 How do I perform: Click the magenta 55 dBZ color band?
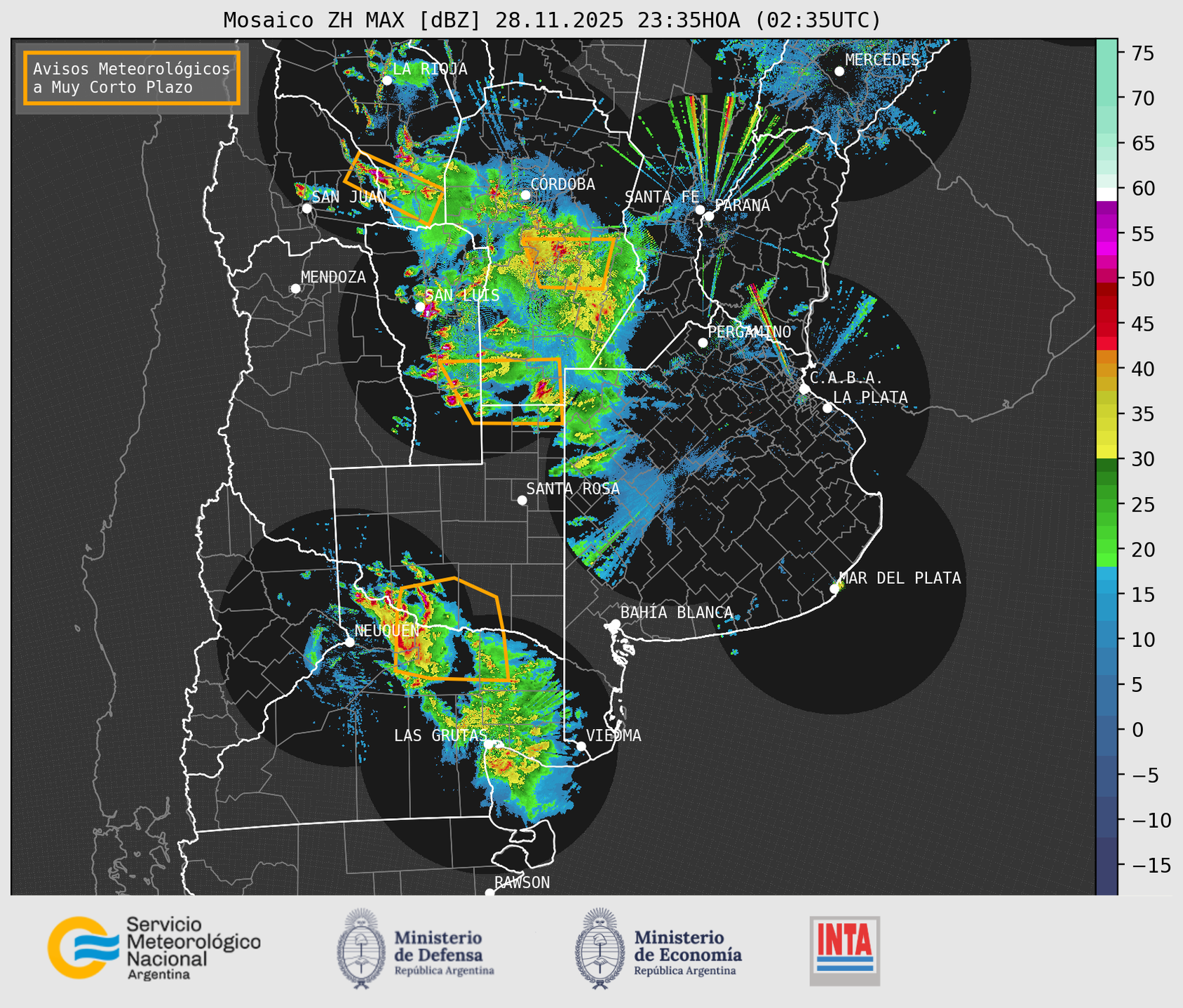[x=1107, y=234]
